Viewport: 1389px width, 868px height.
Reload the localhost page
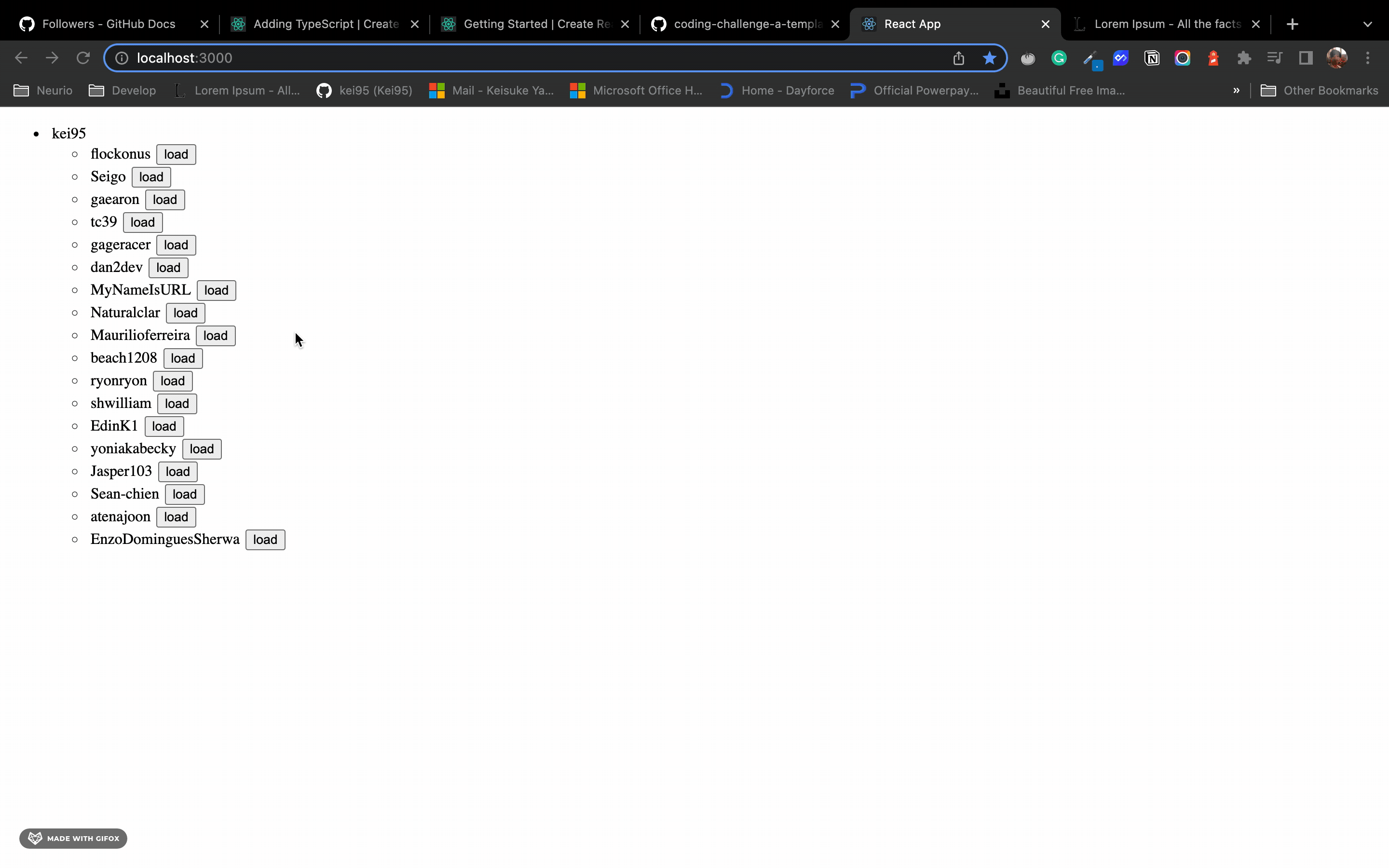83,58
